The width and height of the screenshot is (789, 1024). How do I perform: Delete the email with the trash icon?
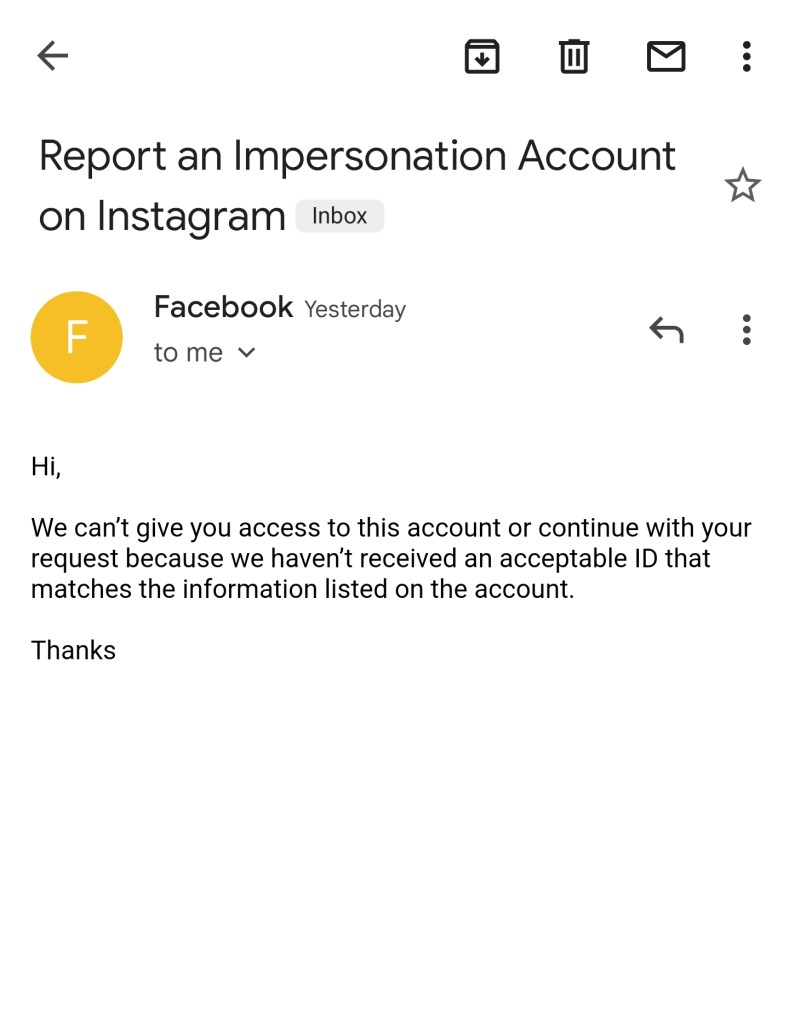(x=574, y=56)
